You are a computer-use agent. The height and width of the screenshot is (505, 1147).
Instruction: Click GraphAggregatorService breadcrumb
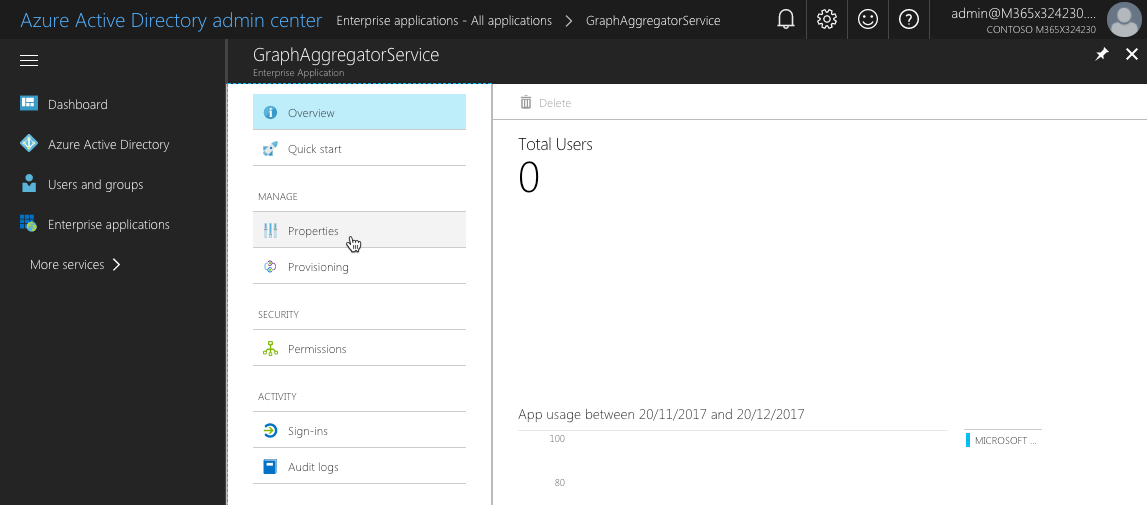(x=653, y=20)
